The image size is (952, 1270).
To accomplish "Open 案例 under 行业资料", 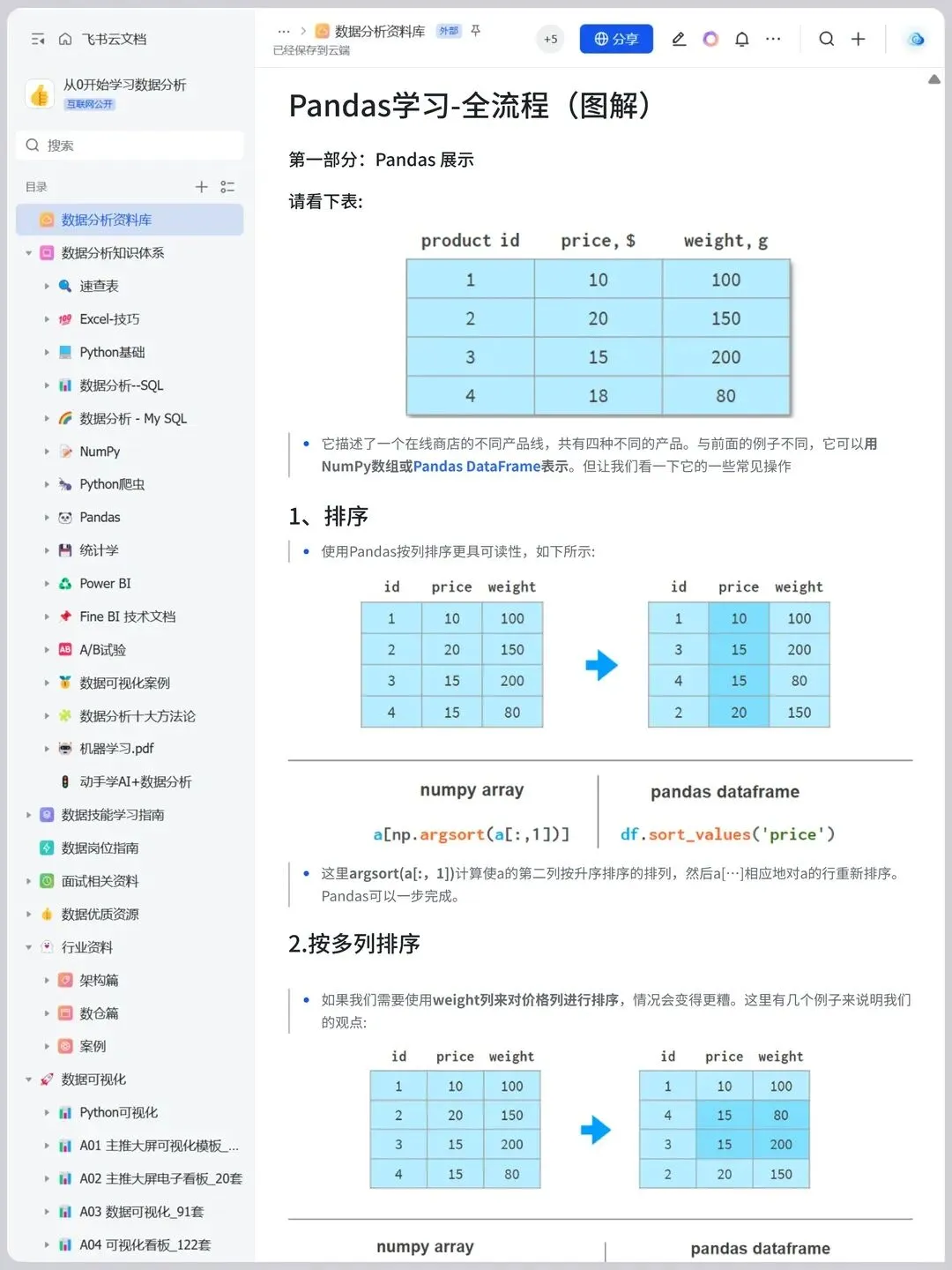I will [x=93, y=1047].
